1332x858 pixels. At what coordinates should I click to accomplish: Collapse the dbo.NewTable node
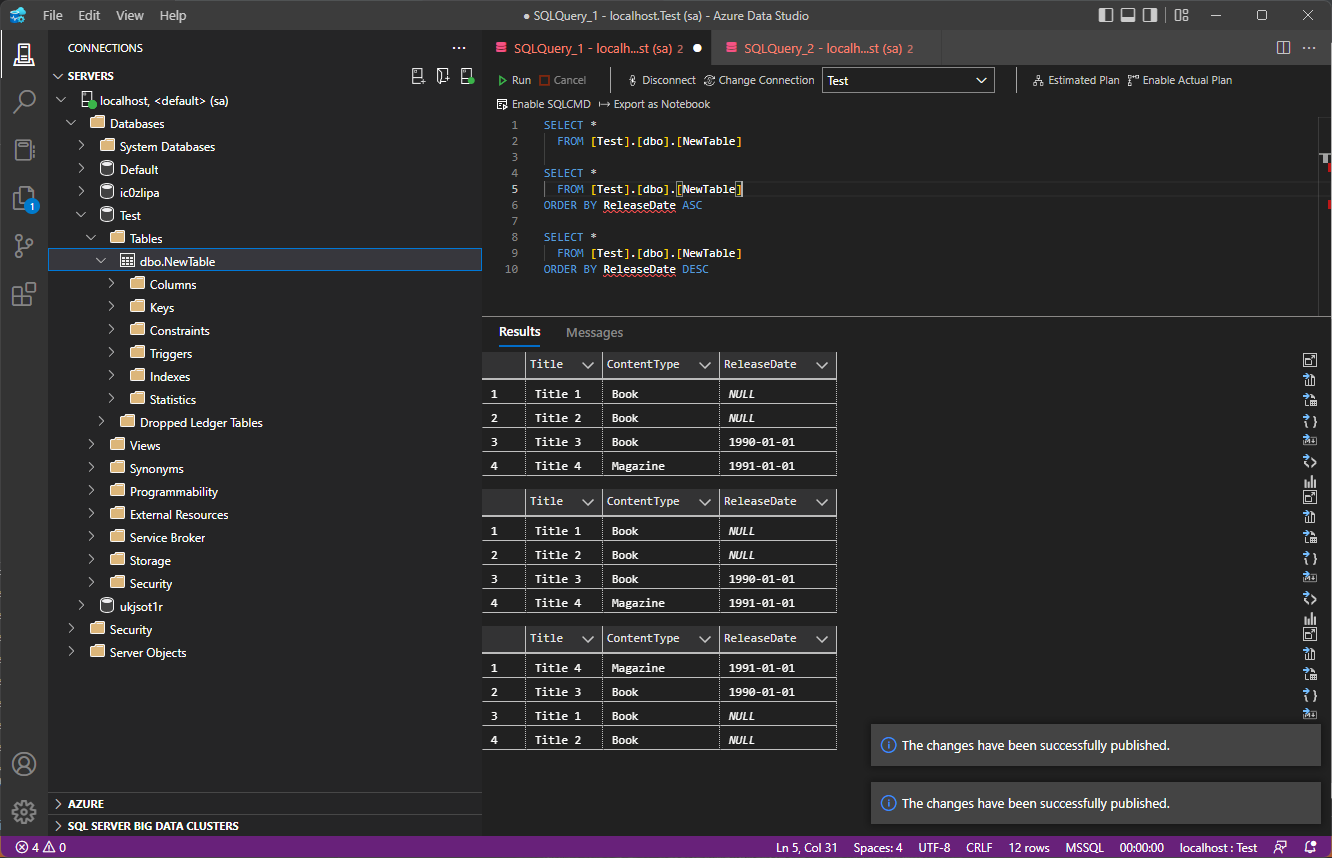point(100,260)
